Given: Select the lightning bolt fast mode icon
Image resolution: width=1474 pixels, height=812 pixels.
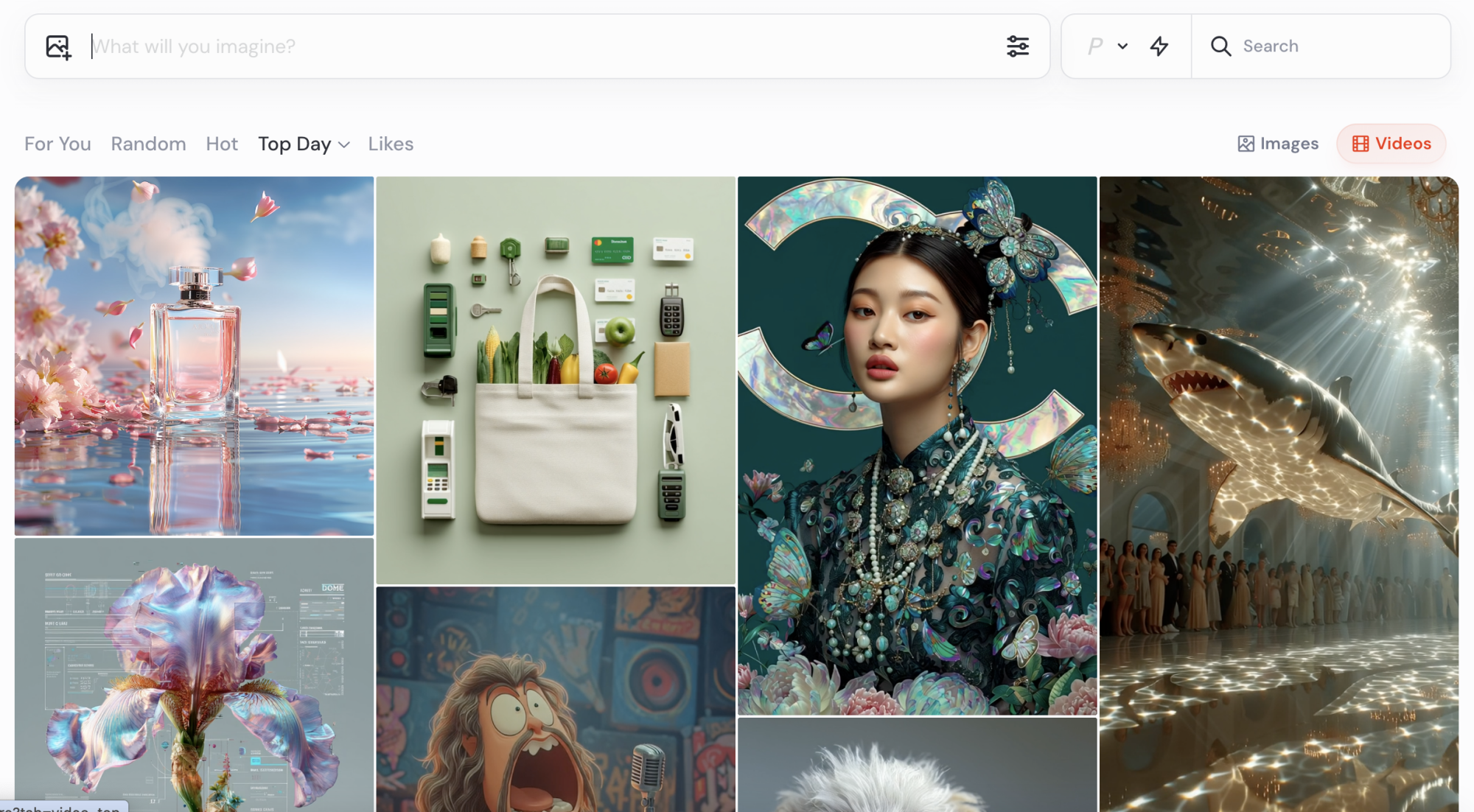Looking at the screenshot, I should click(x=1159, y=46).
